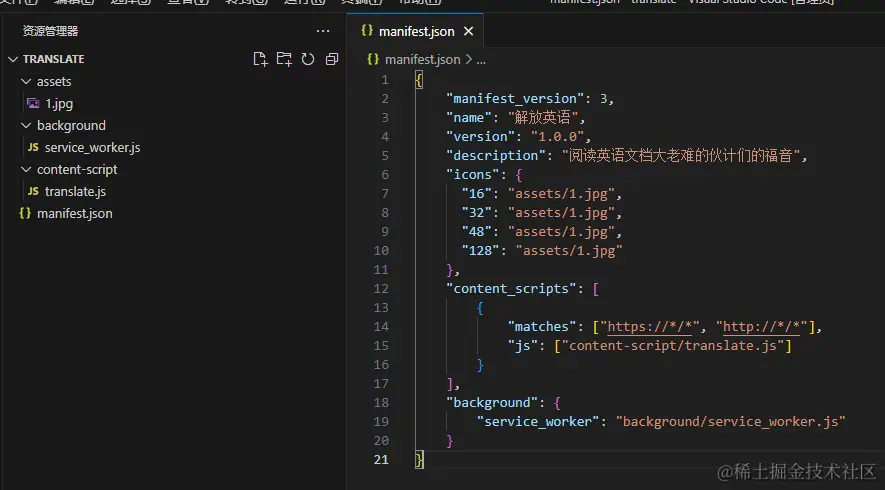This screenshot has height=490, width=885.
Task: Click the "icons" key on line 6
Action: [x=472, y=174]
